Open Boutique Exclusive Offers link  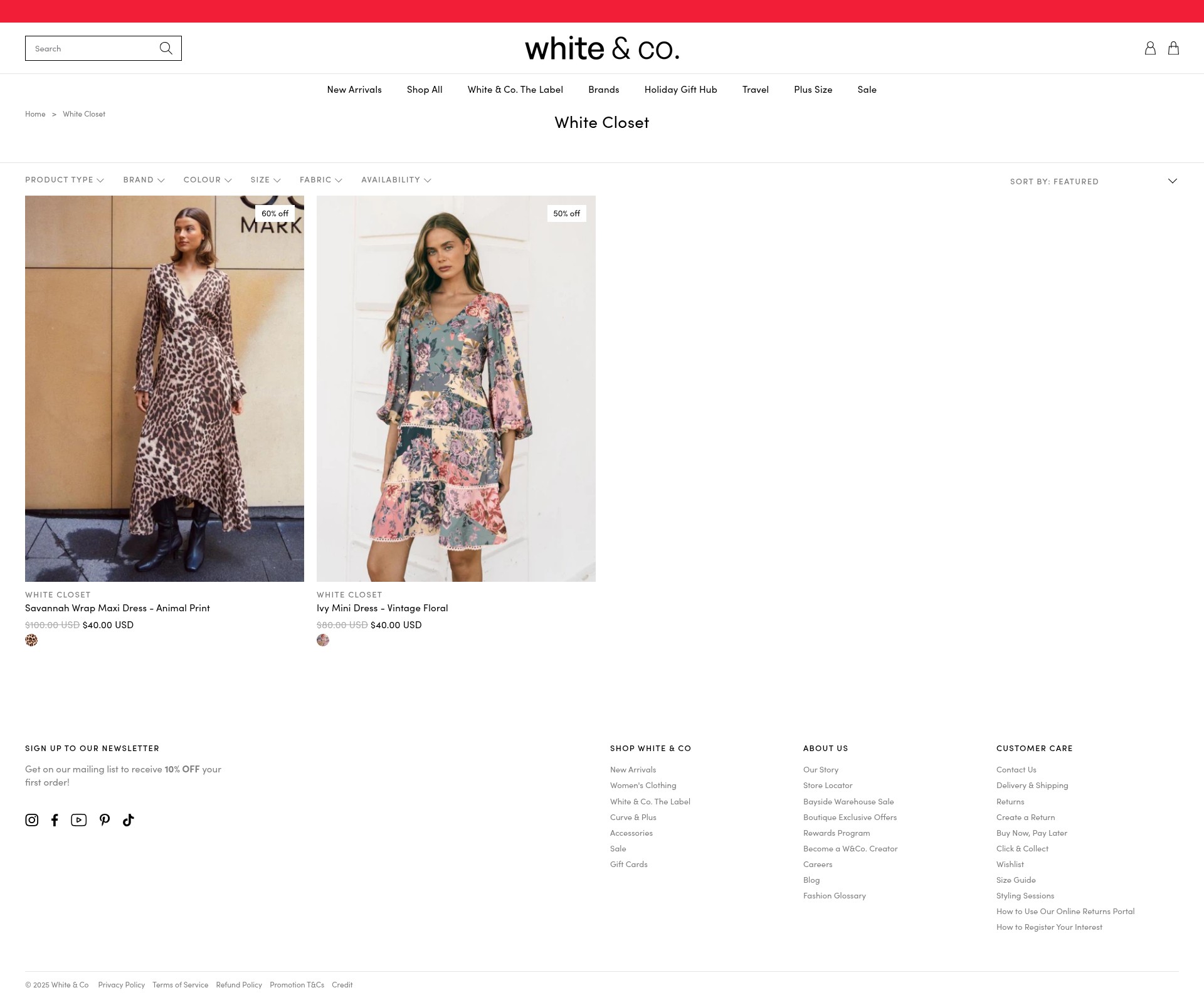click(x=850, y=818)
